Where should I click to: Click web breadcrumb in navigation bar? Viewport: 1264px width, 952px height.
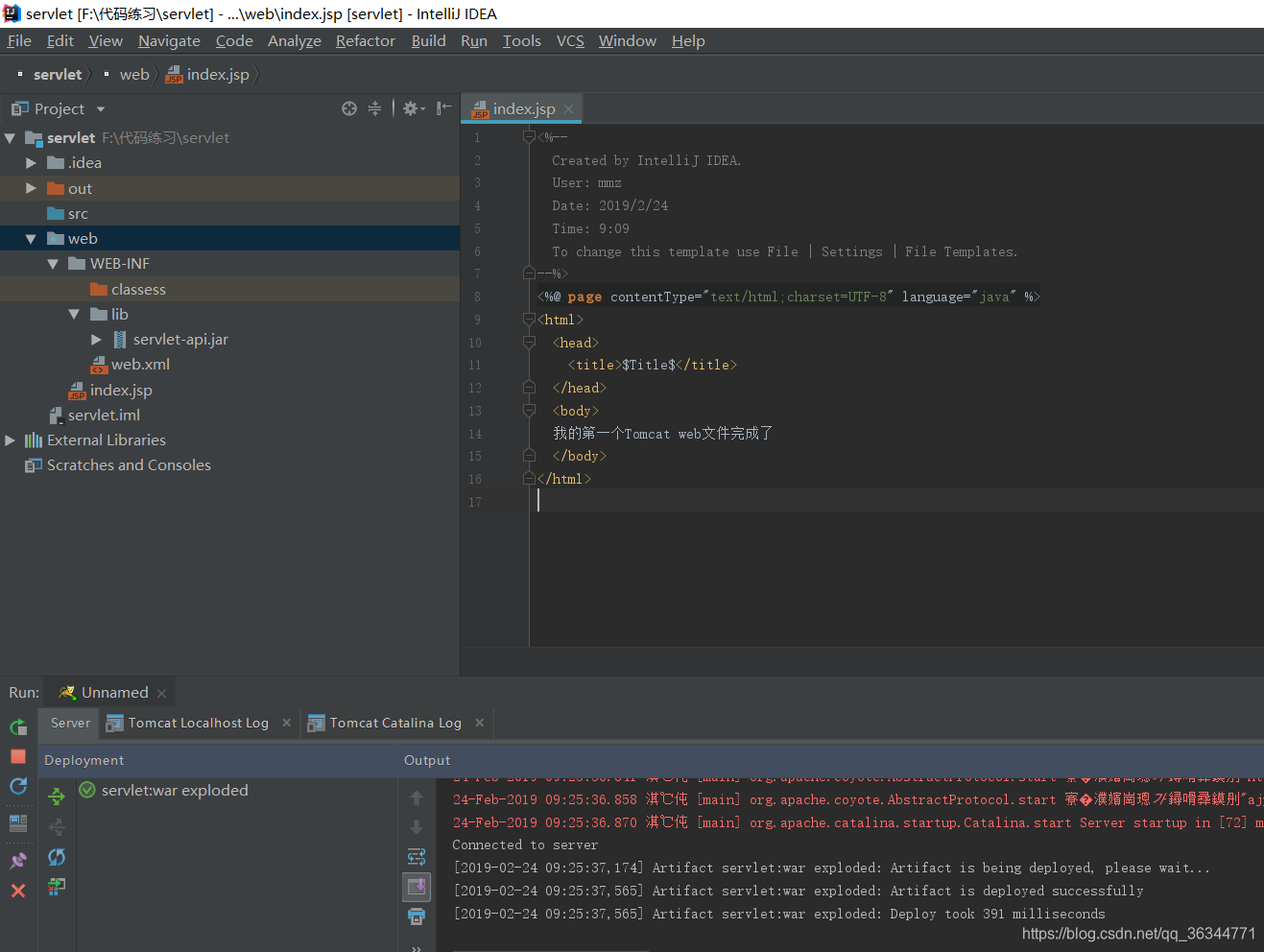134,74
